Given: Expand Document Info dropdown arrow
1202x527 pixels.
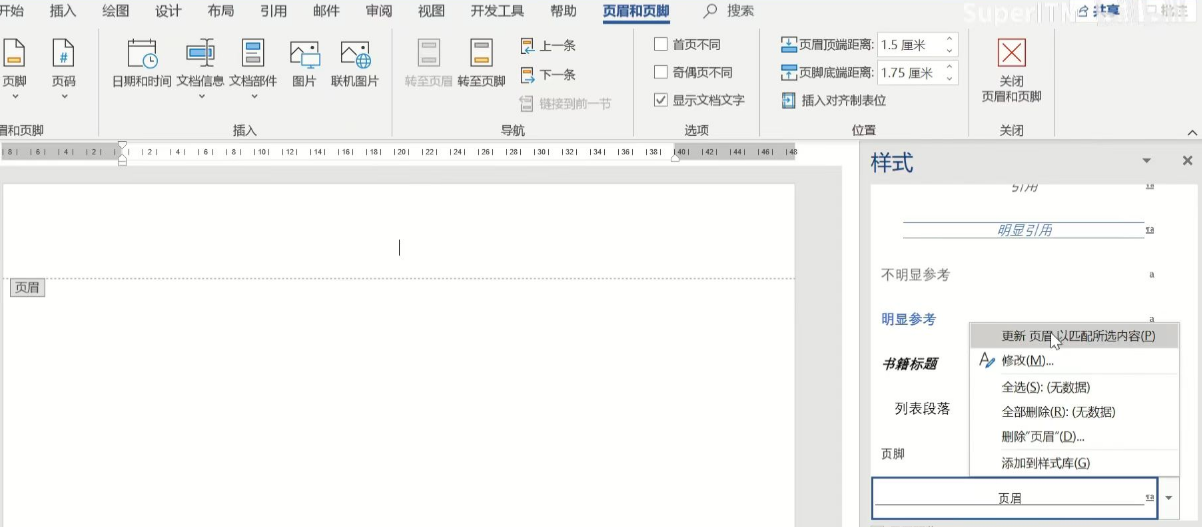Looking at the screenshot, I should 201,97.
